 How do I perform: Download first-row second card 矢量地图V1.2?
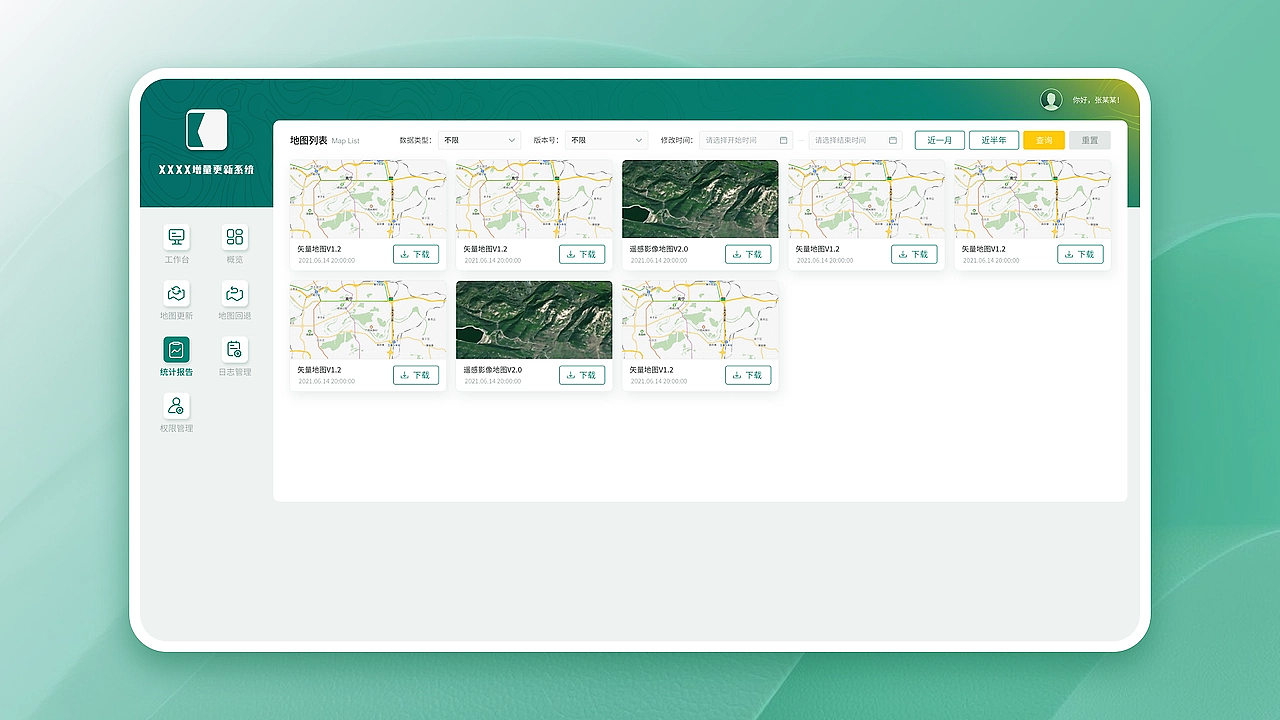[x=582, y=254]
